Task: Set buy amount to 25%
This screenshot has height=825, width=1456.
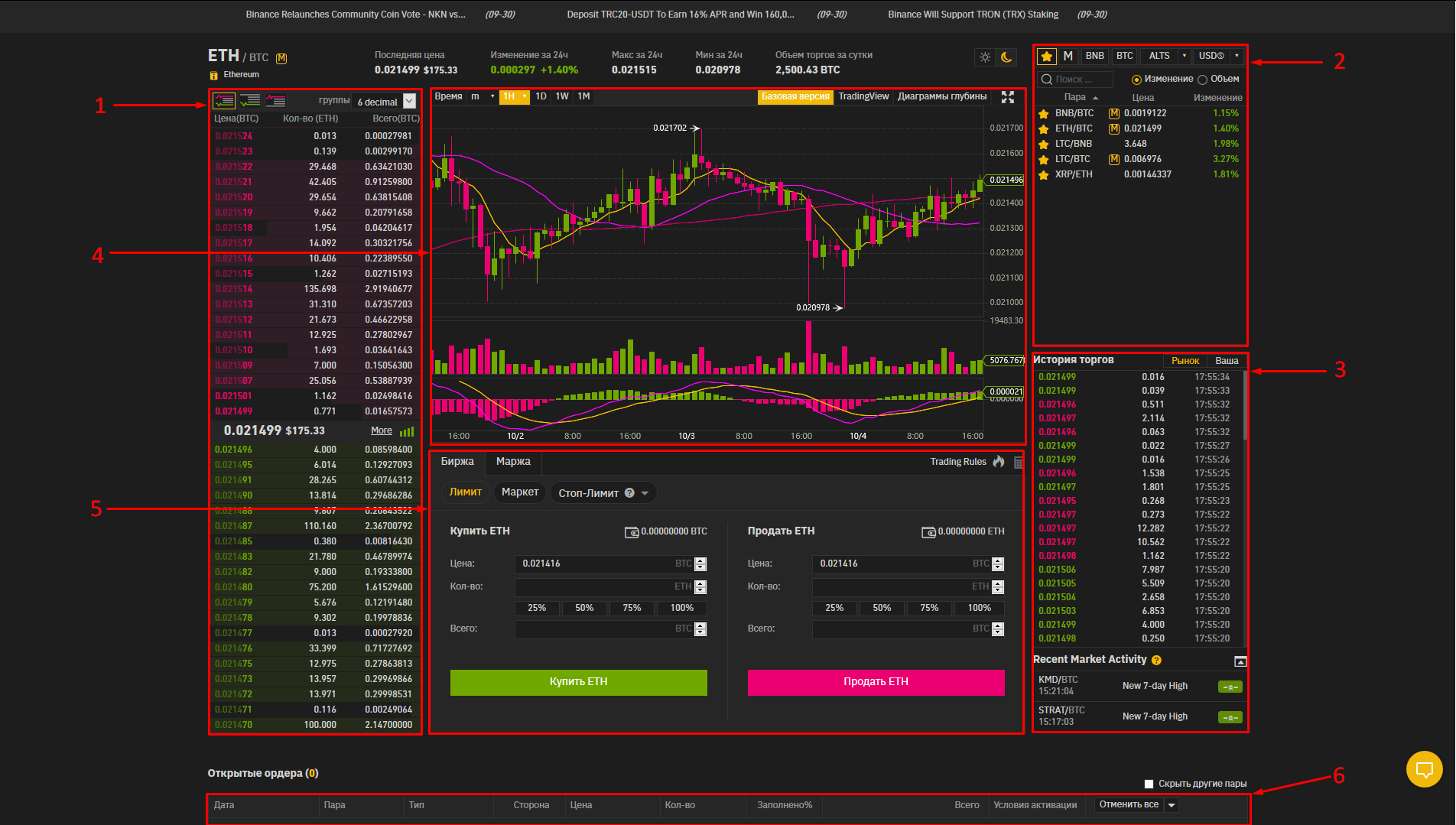Action: coord(537,608)
